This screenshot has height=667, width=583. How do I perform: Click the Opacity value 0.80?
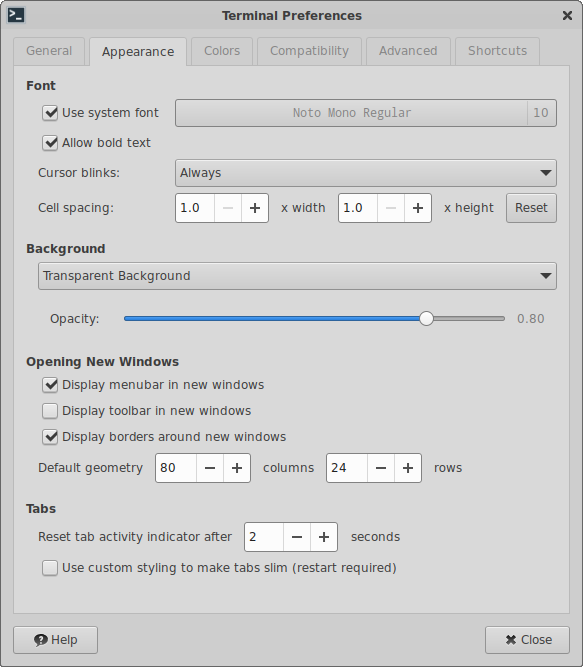tap(530, 319)
